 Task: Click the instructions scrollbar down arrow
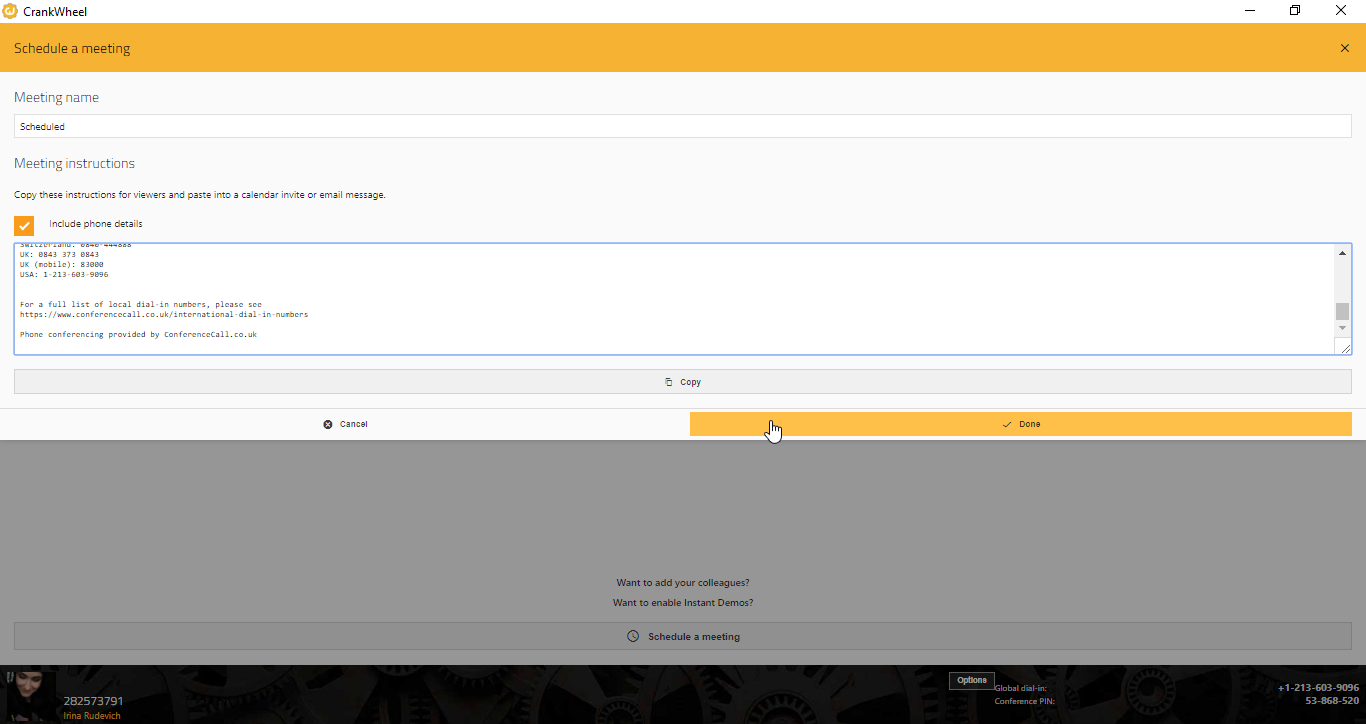point(1342,328)
